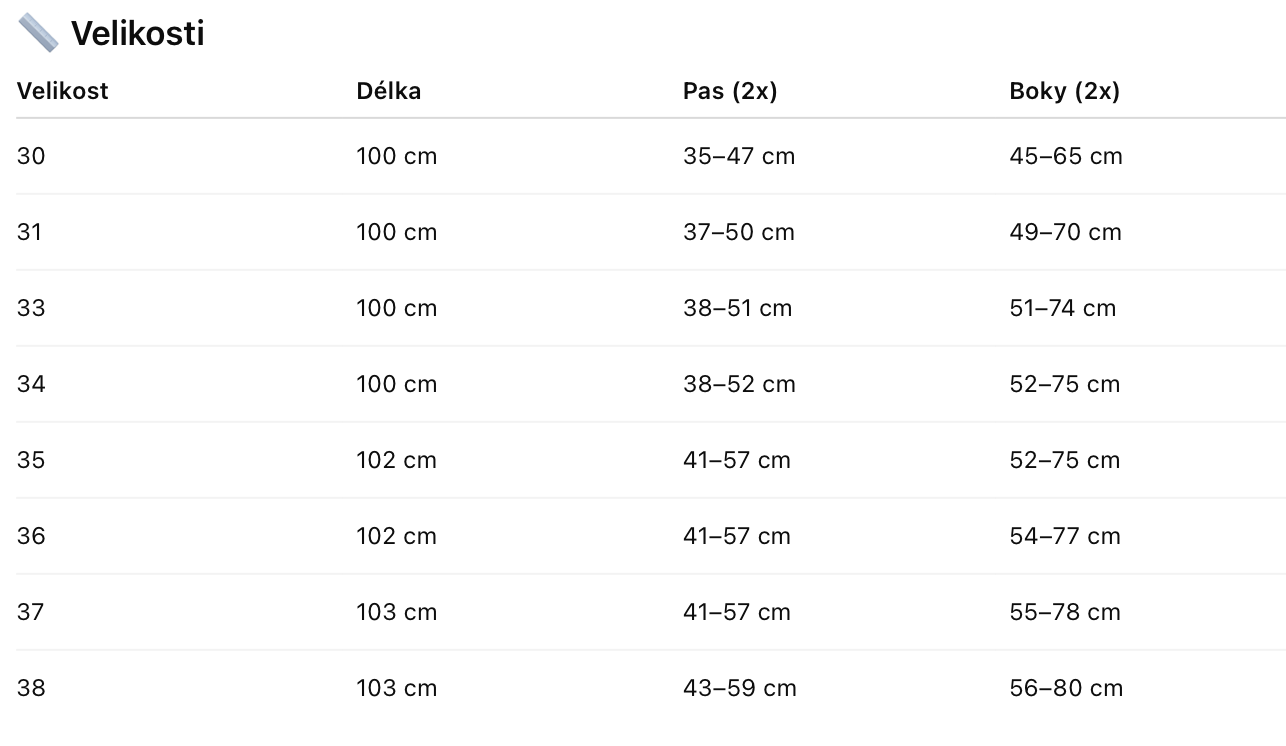Click the Velikosti heading text
This screenshot has width=1286, height=746.
(137, 33)
